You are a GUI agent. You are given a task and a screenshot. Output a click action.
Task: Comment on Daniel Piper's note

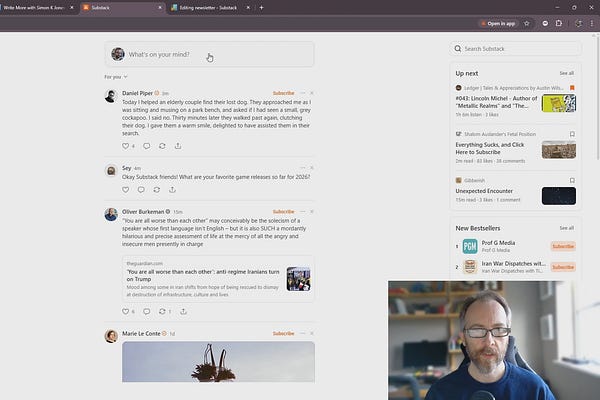[147, 146]
